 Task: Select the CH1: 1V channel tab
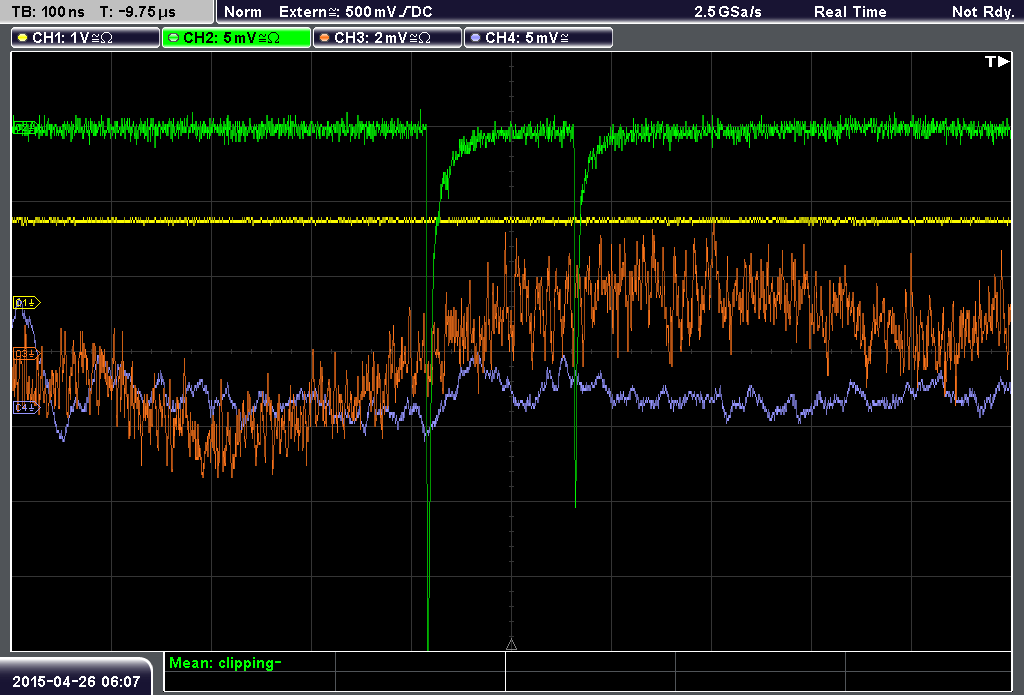point(86,38)
